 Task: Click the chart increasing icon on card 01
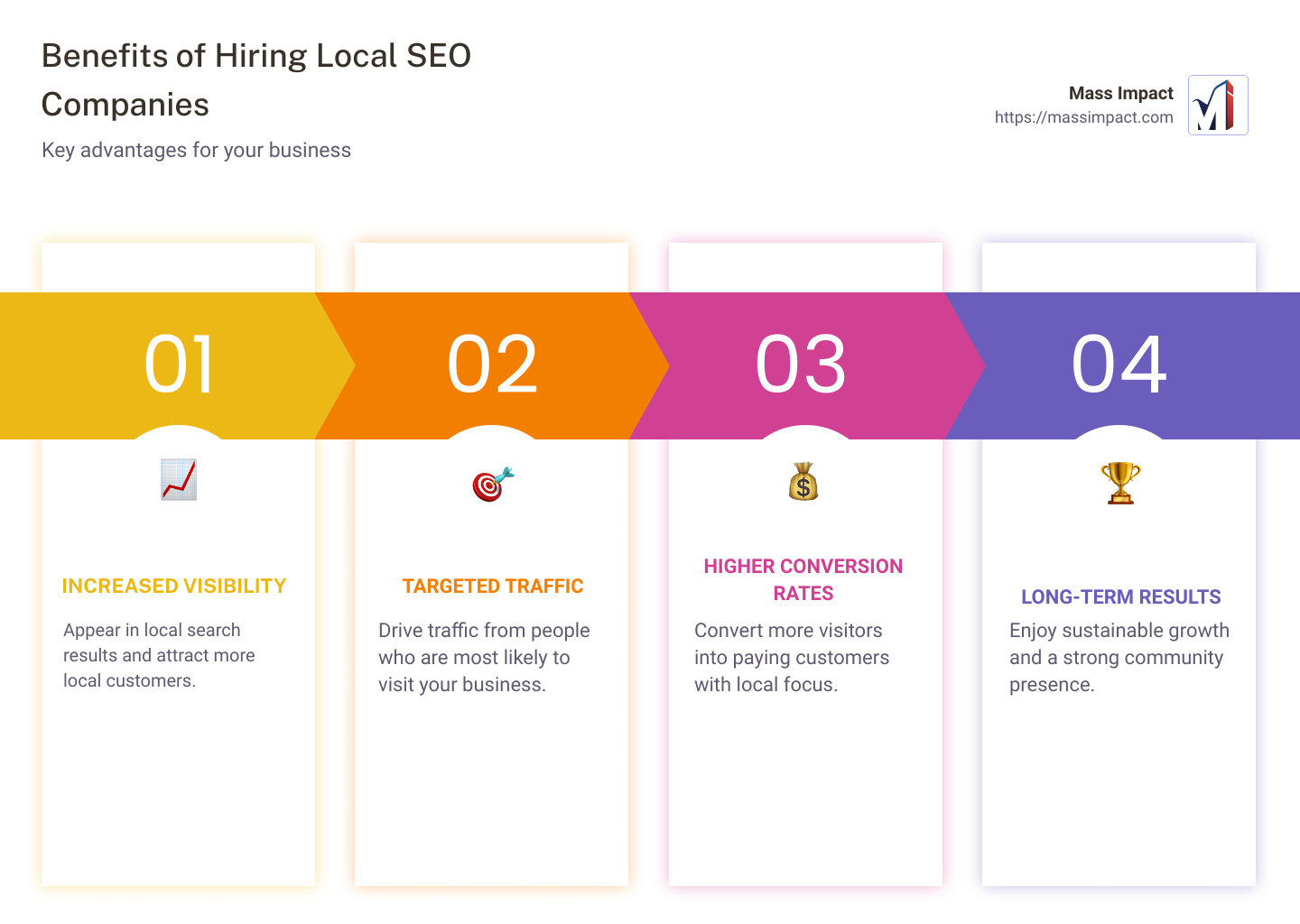click(178, 480)
